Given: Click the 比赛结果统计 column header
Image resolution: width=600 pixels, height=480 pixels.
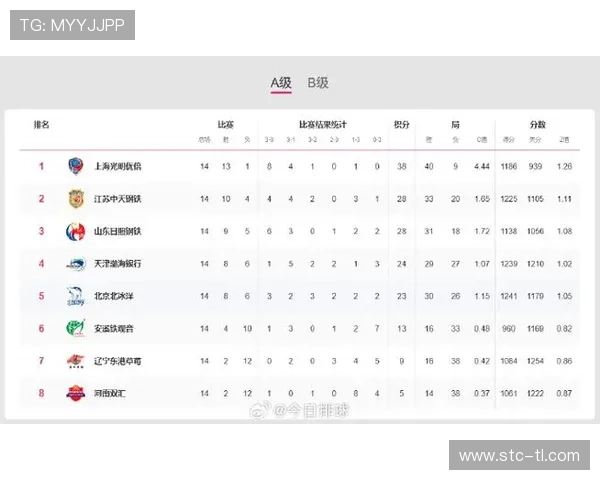Looking at the screenshot, I should [322, 125].
